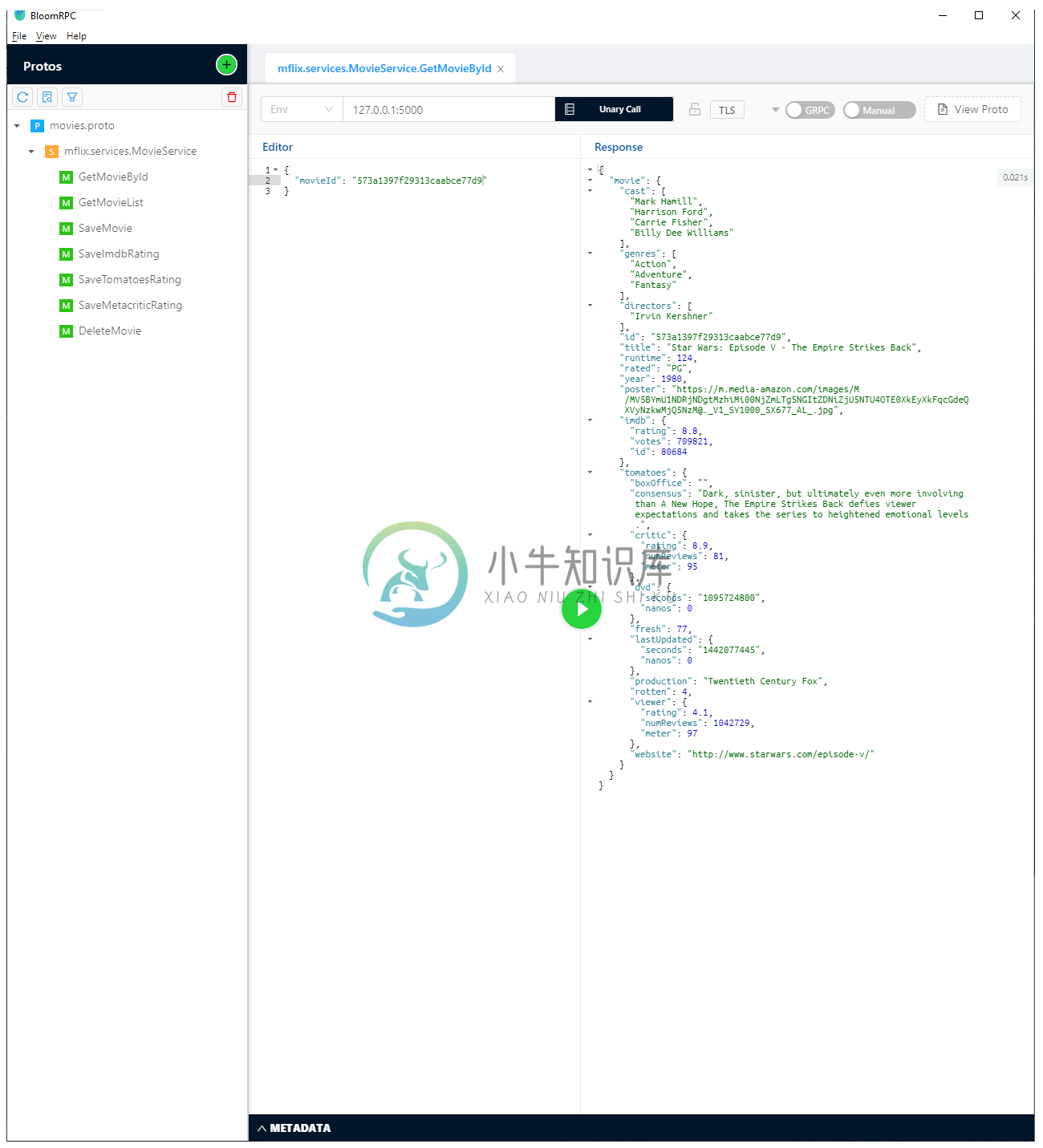Fold the "genres" array in response

590,254
